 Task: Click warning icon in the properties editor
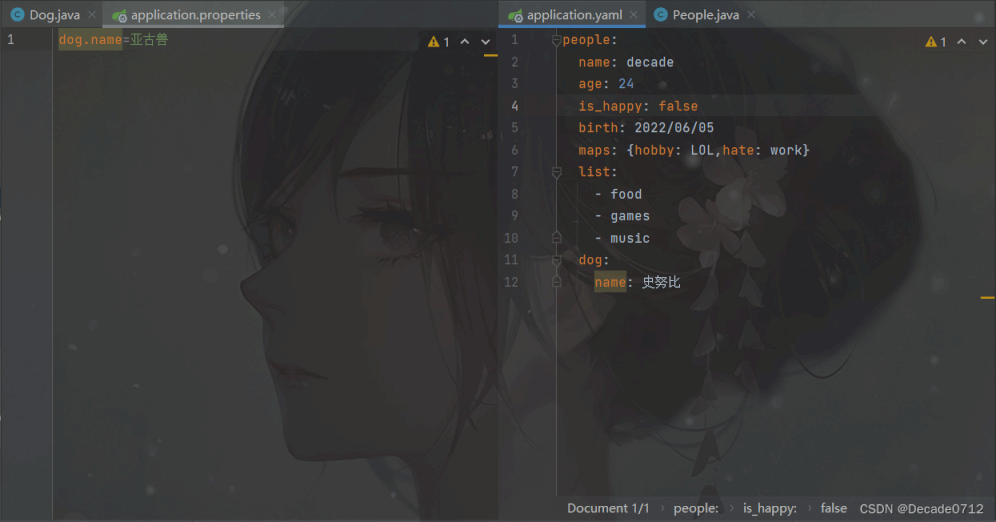pyautogui.click(x=434, y=42)
